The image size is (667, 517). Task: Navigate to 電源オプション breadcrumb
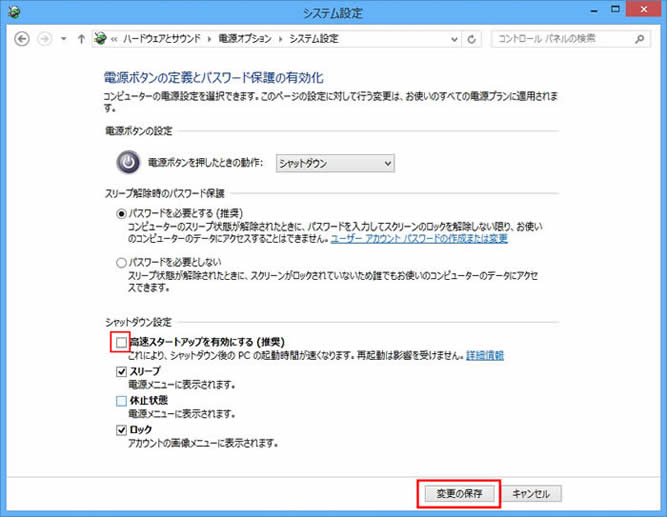click(245, 39)
